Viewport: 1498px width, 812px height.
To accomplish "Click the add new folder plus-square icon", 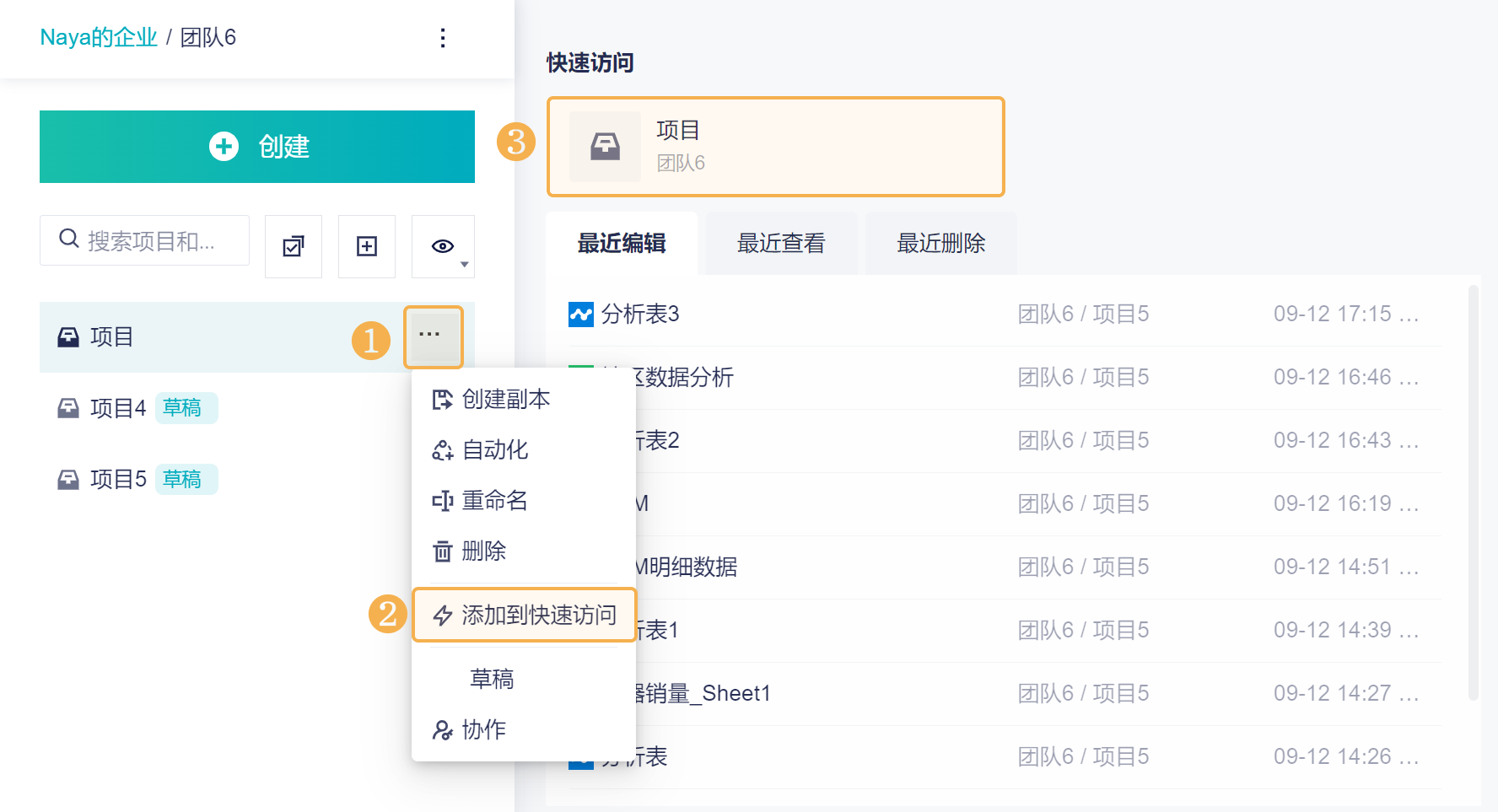I will pos(367,246).
